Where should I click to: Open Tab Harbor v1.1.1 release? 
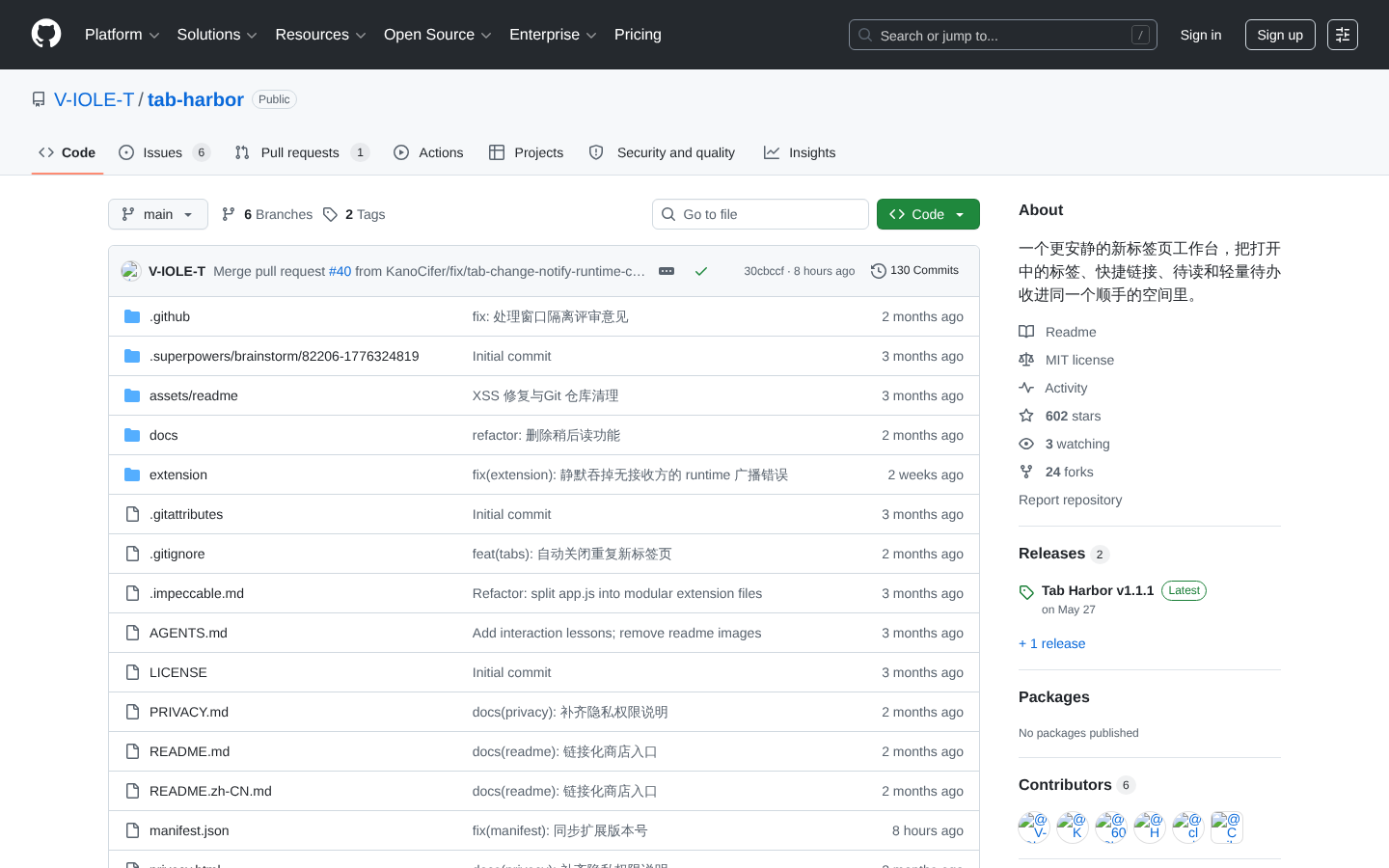[x=1098, y=590]
